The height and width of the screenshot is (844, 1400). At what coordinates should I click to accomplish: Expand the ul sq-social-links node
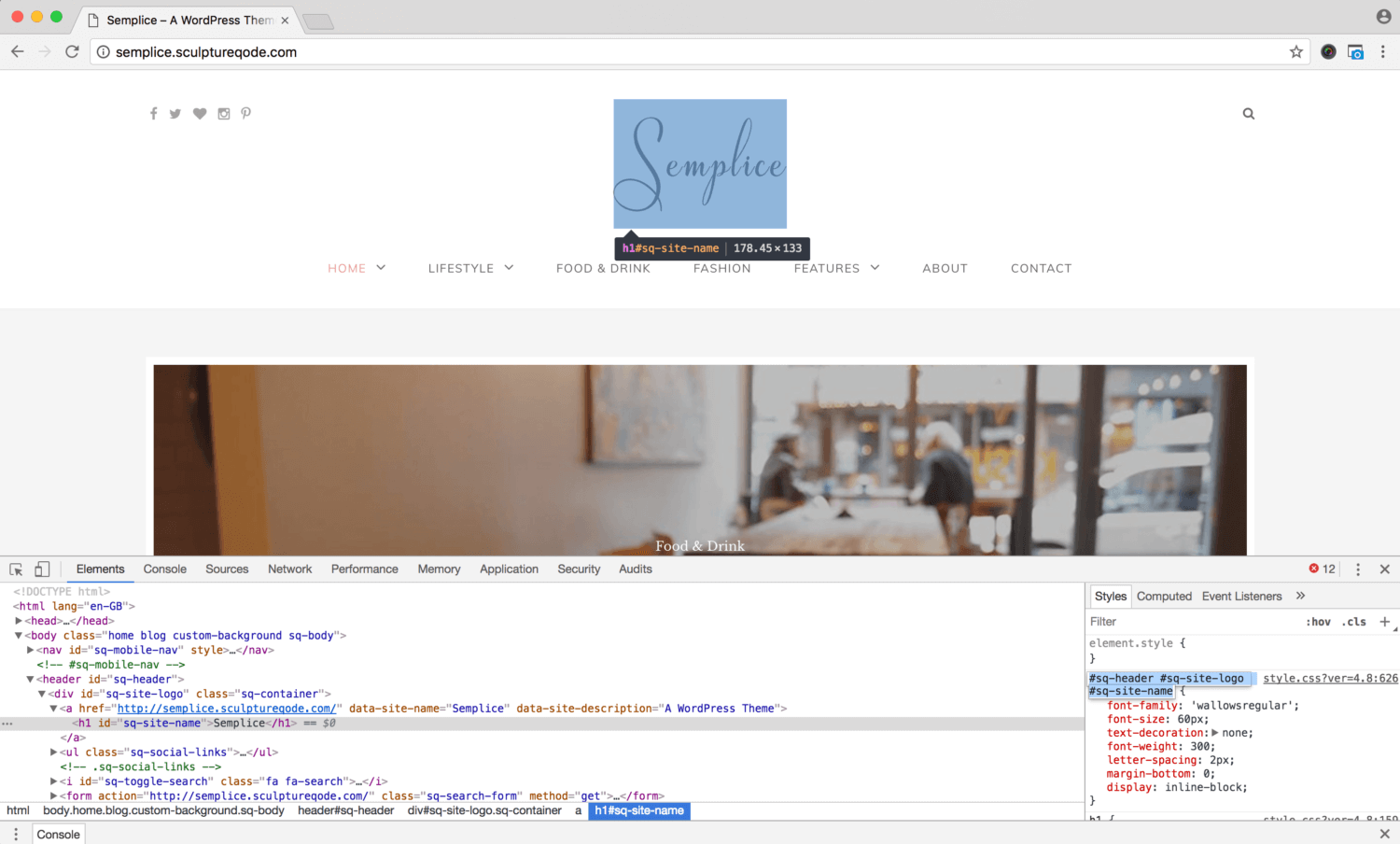[54, 753]
